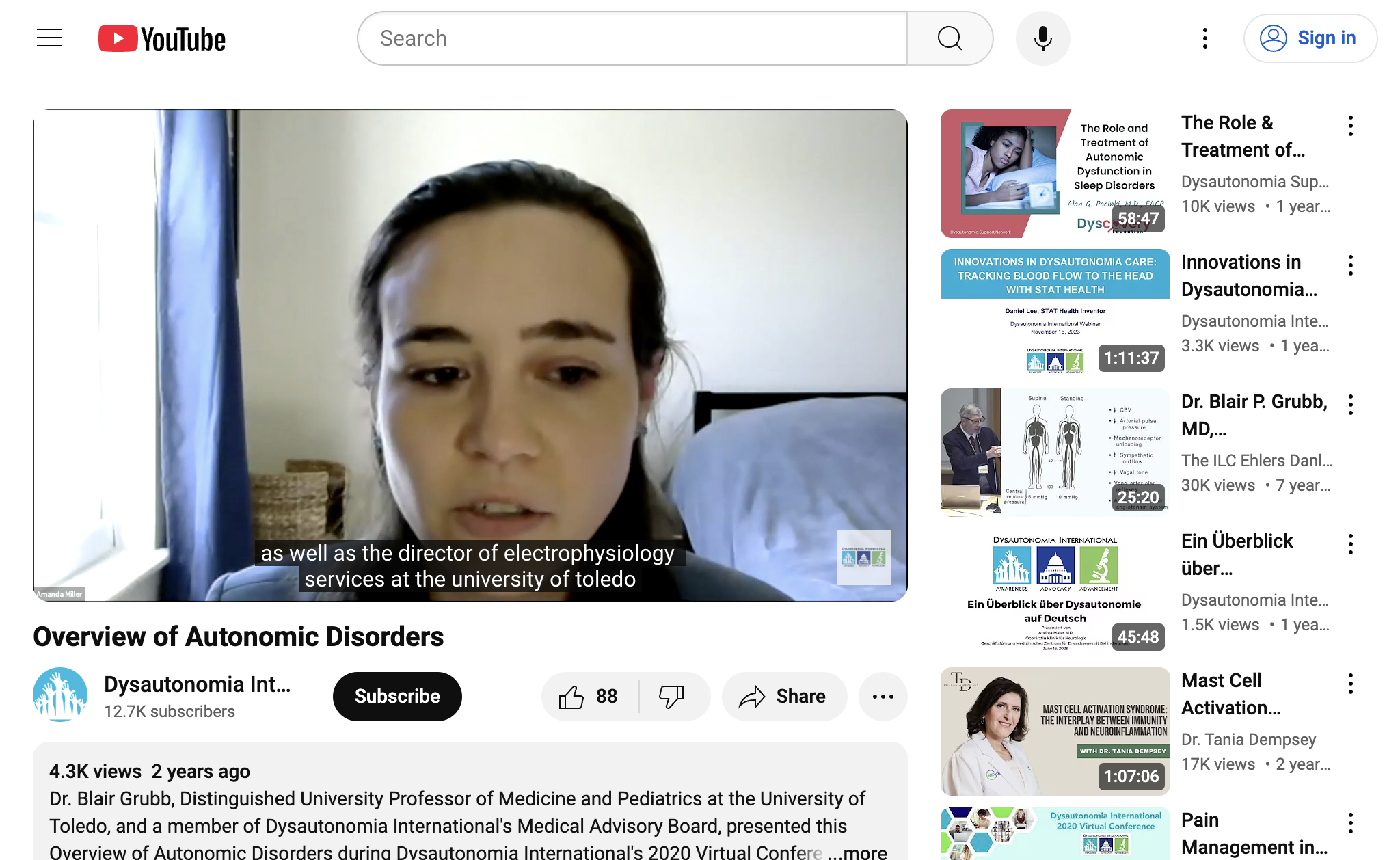Open the Dysautonomia International channel avatar
The width and height of the screenshot is (1400, 860).
click(60, 695)
